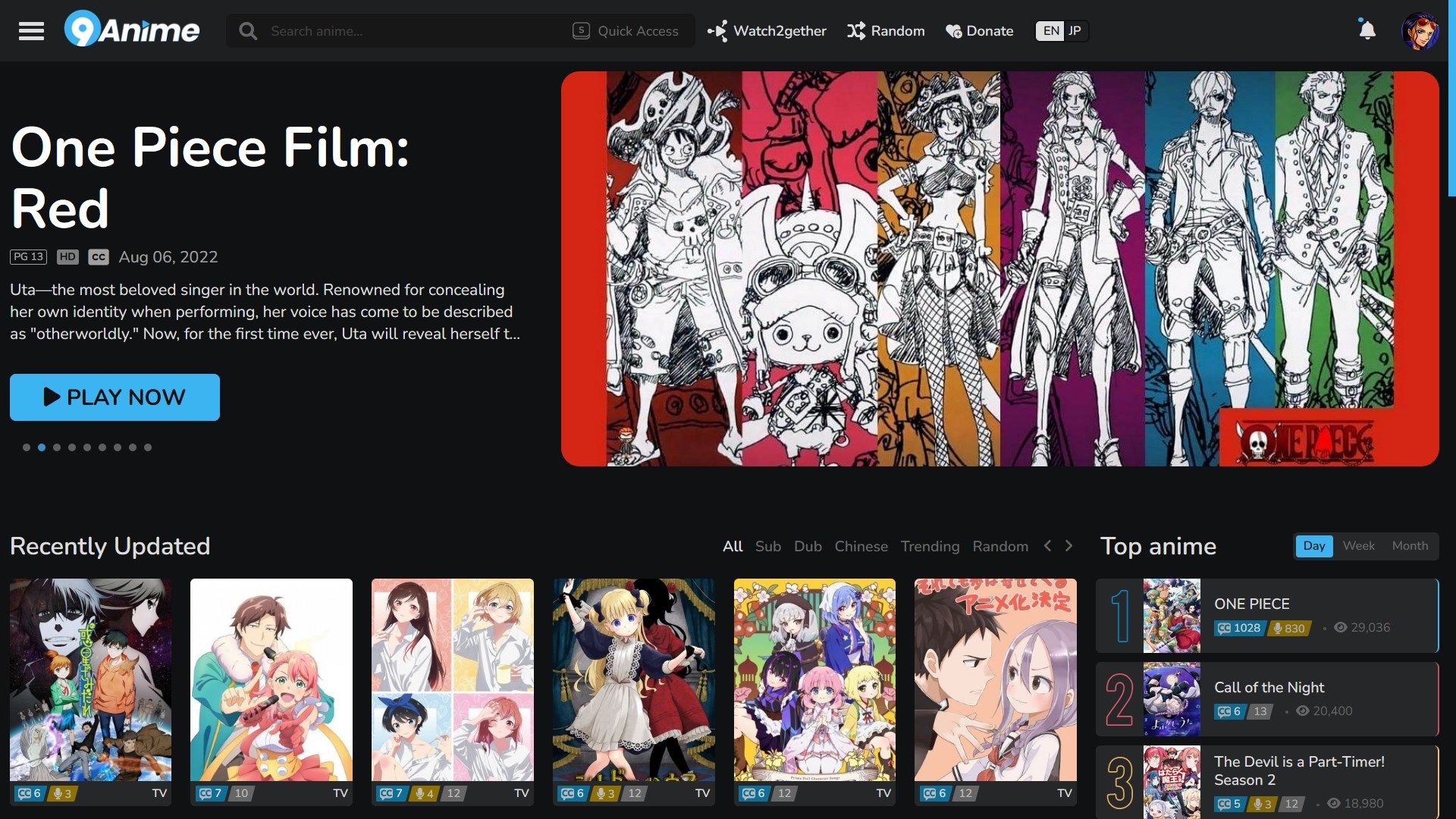The image size is (1456, 819).
Task: Open a Random anime from the header
Action: [886, 31]
